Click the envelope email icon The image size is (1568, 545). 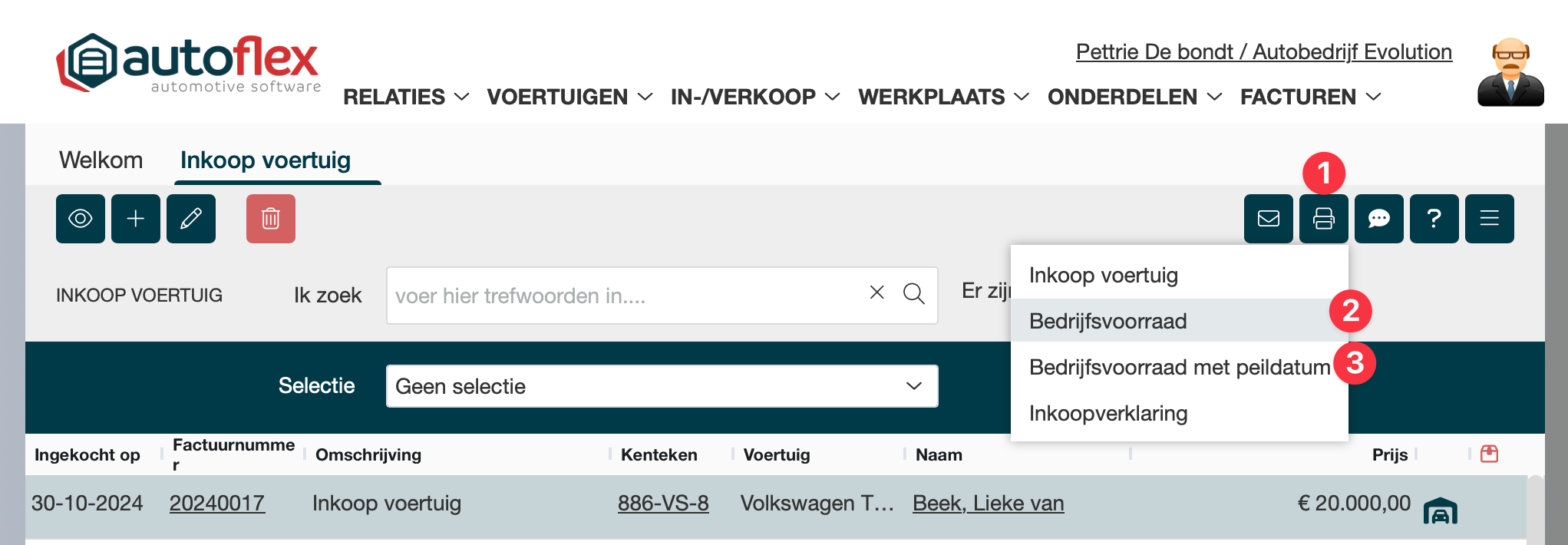pos(1269,219)
